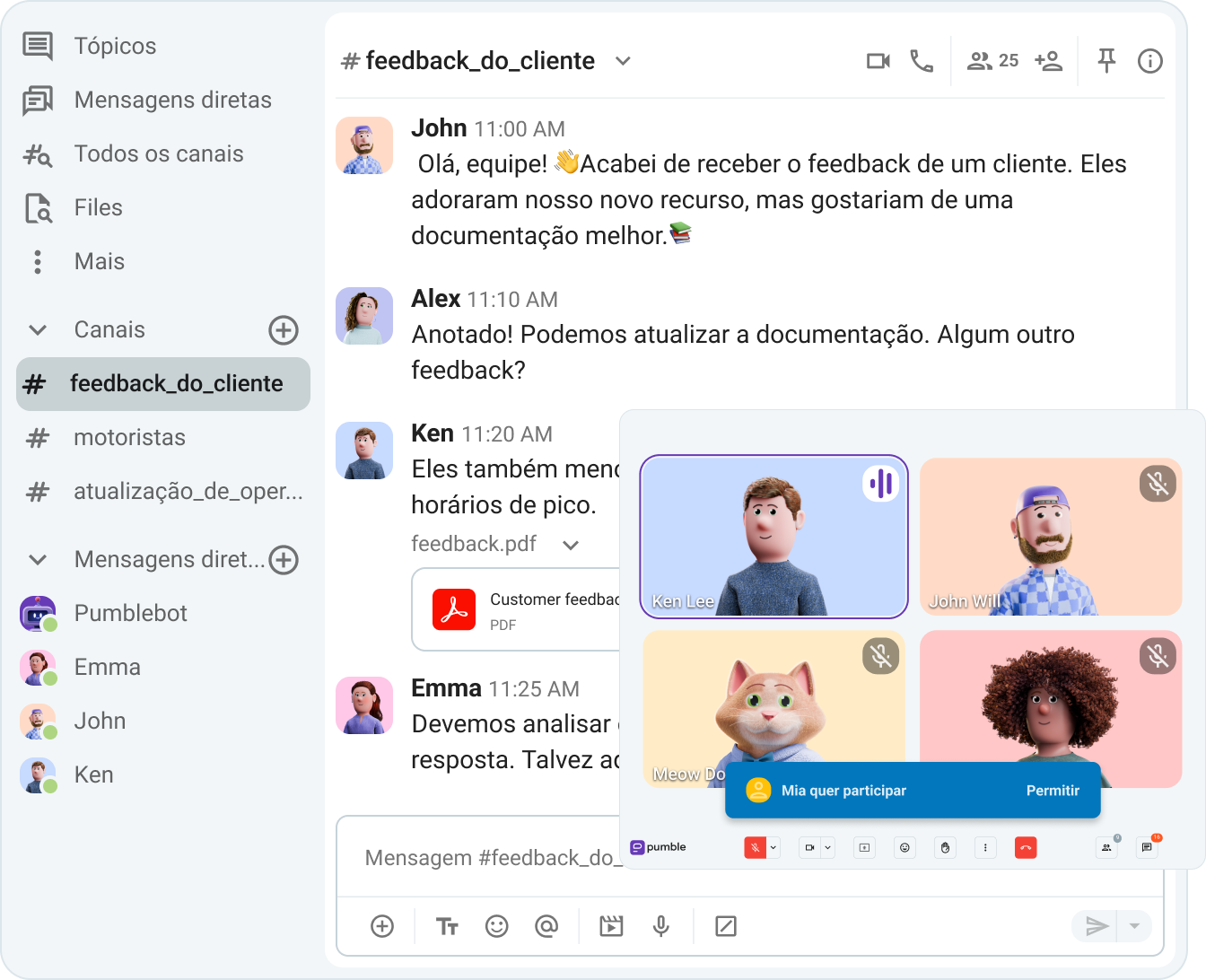Open Files in the sidebar
1206x980 pixels.
click(74, 207)
